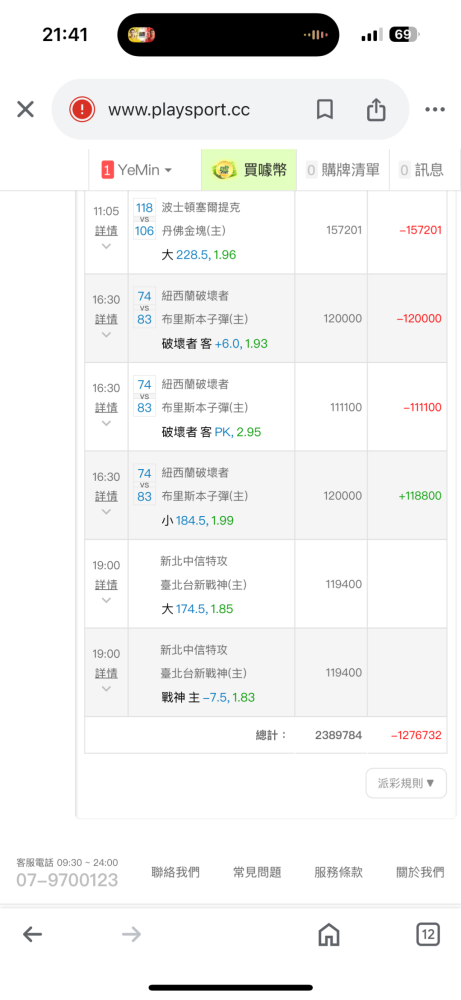Bookmark this page using bookmark icon
461x1000 pixels.
click(325, 110)
